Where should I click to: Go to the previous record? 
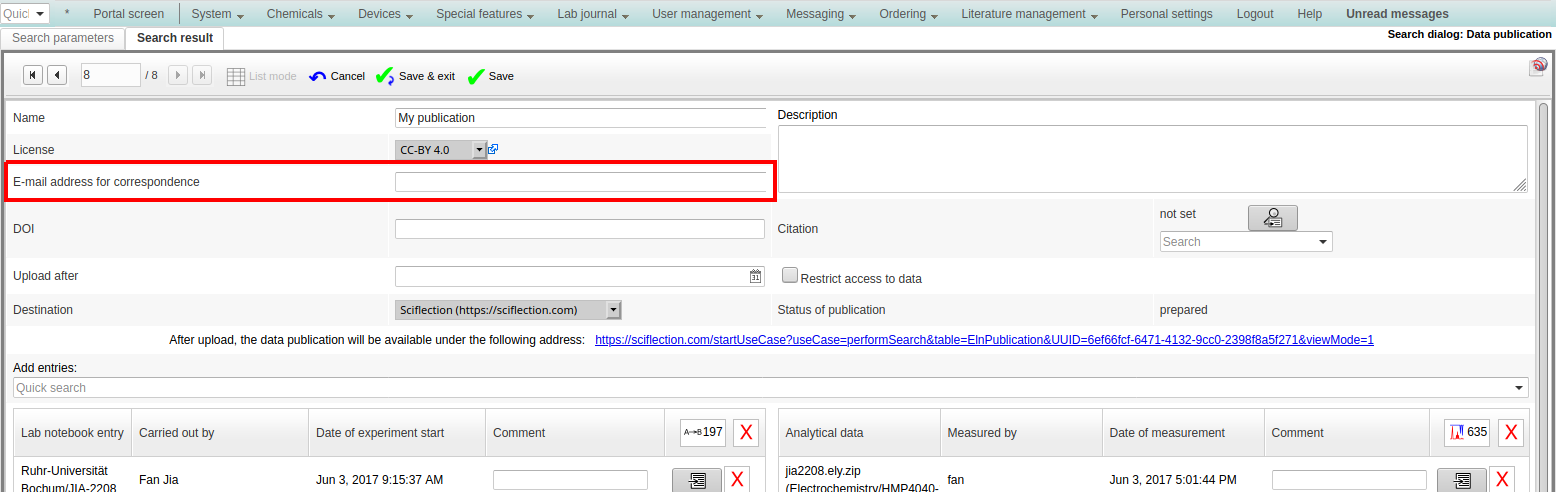pyautogui.click(x=57, y=75)
